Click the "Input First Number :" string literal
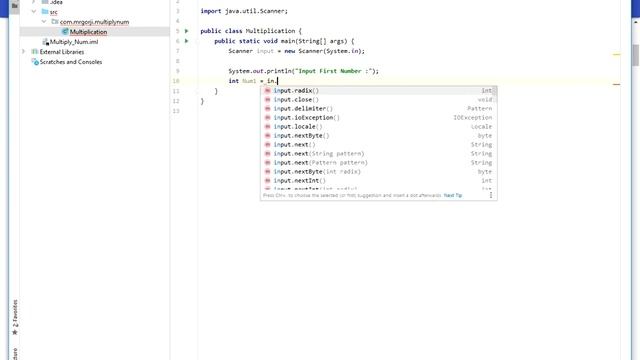This screenshot has width=640, height=360. click(333, 71)
